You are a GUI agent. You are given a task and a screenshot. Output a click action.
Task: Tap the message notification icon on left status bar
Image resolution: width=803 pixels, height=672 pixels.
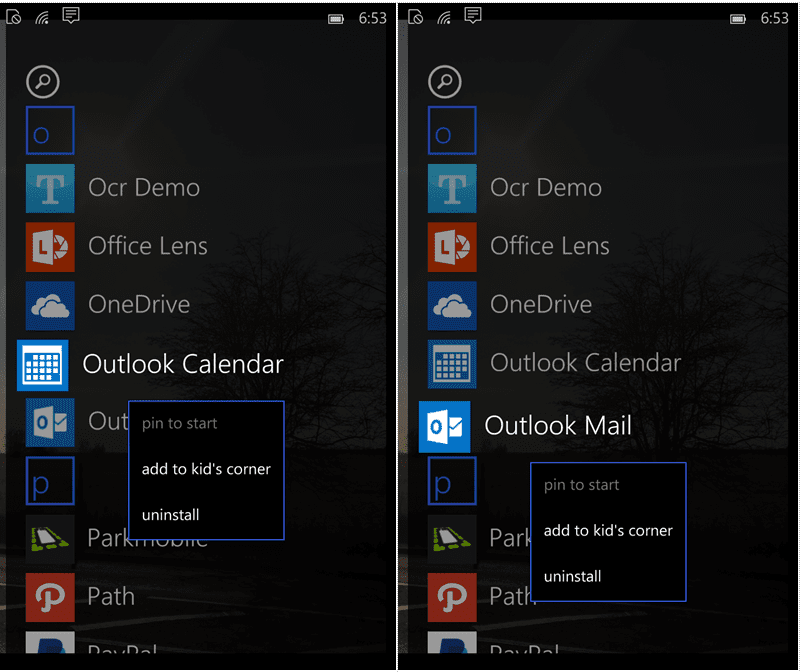[71, 16]
